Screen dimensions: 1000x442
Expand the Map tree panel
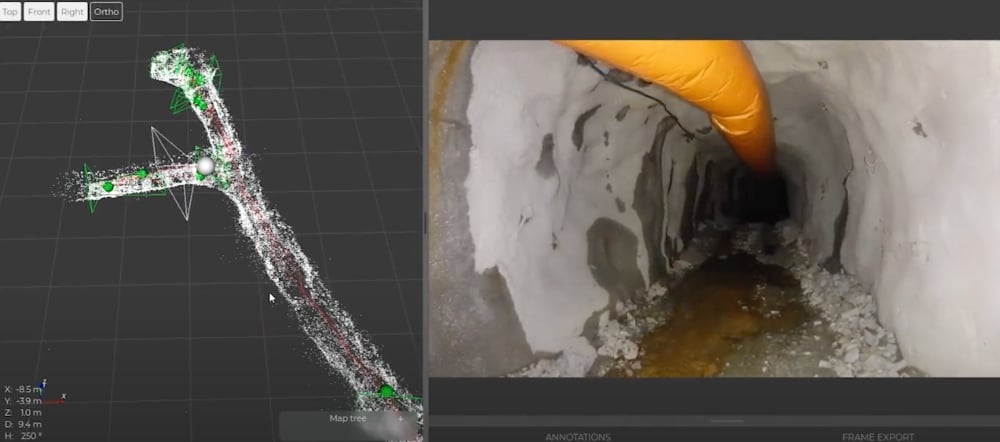(350, 419)
